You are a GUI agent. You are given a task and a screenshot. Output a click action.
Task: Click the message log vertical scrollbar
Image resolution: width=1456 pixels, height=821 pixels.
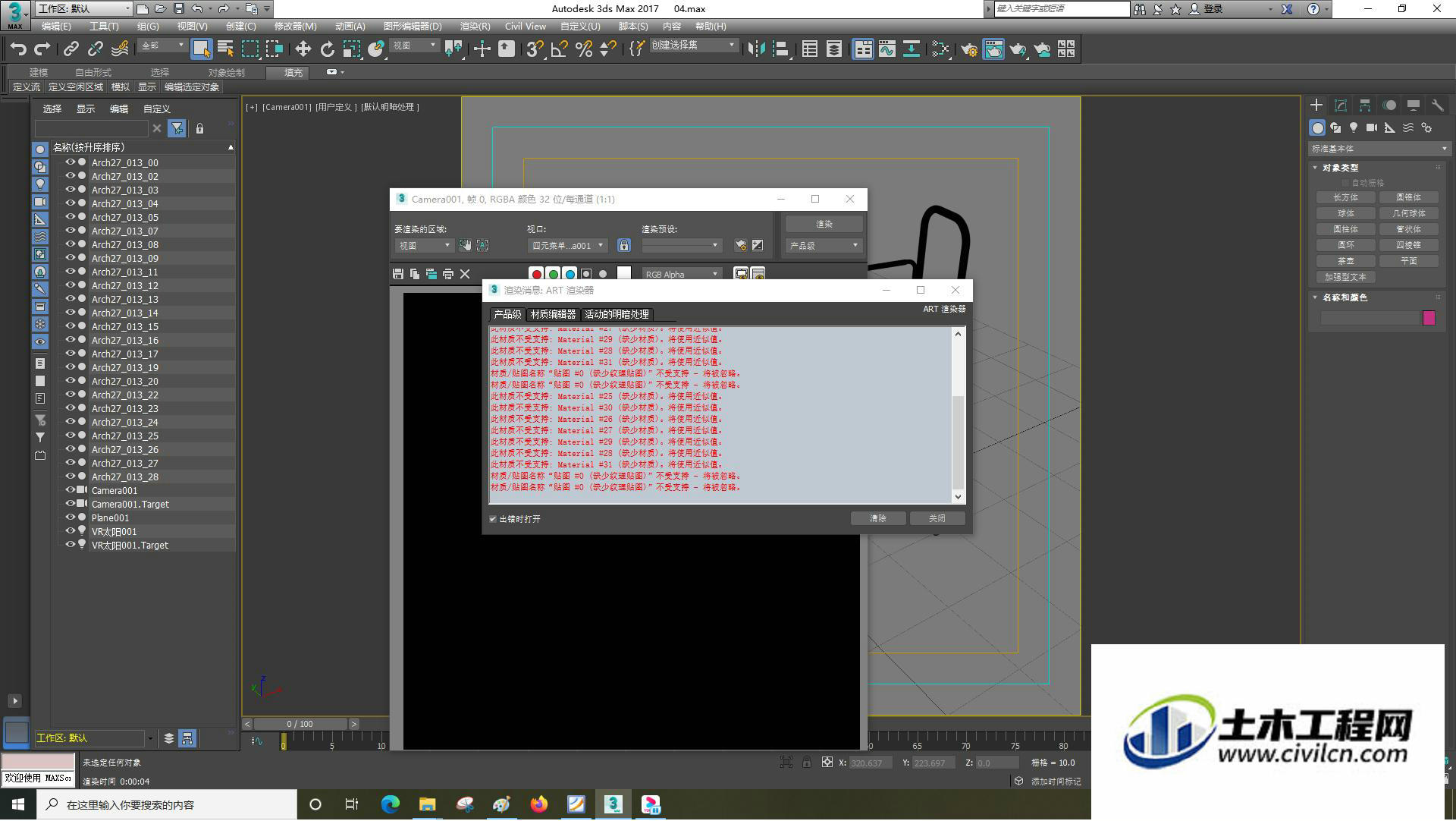[958, 442]
